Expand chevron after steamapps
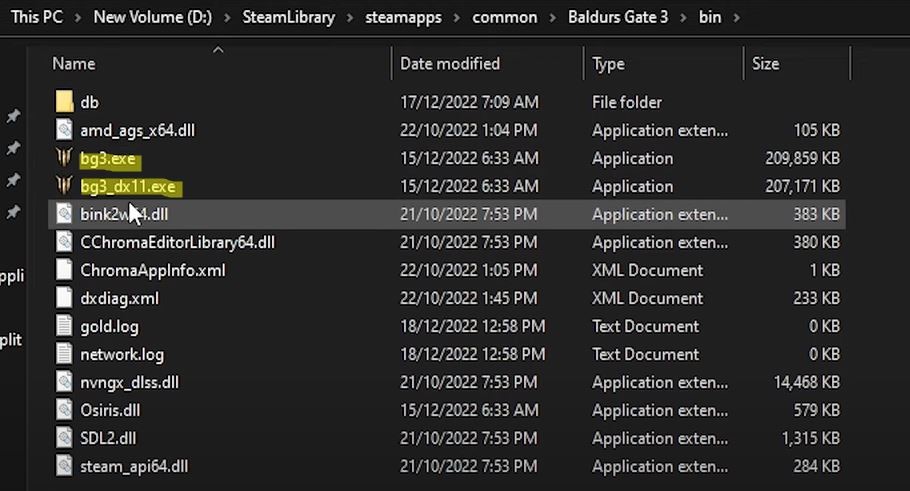Viewport: 910px width, 491px height. [457, 18]
